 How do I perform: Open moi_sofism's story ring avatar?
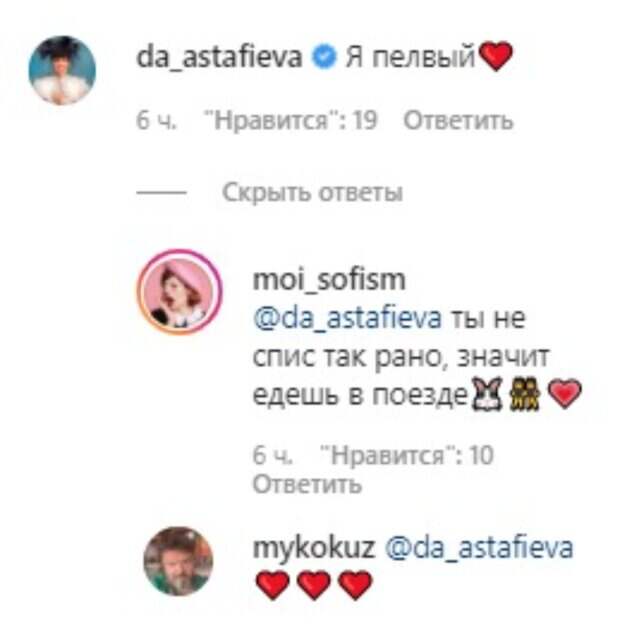pos(179,292)
